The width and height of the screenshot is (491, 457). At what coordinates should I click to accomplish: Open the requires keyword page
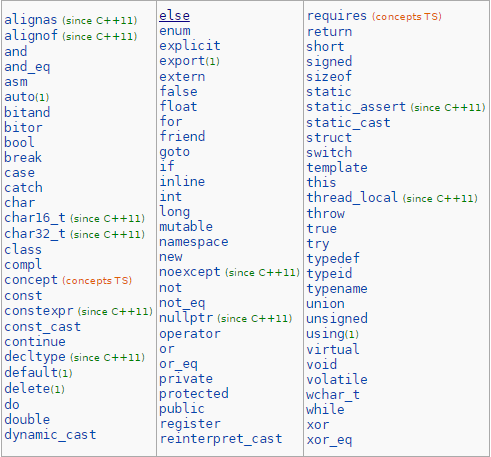point(337,16)
